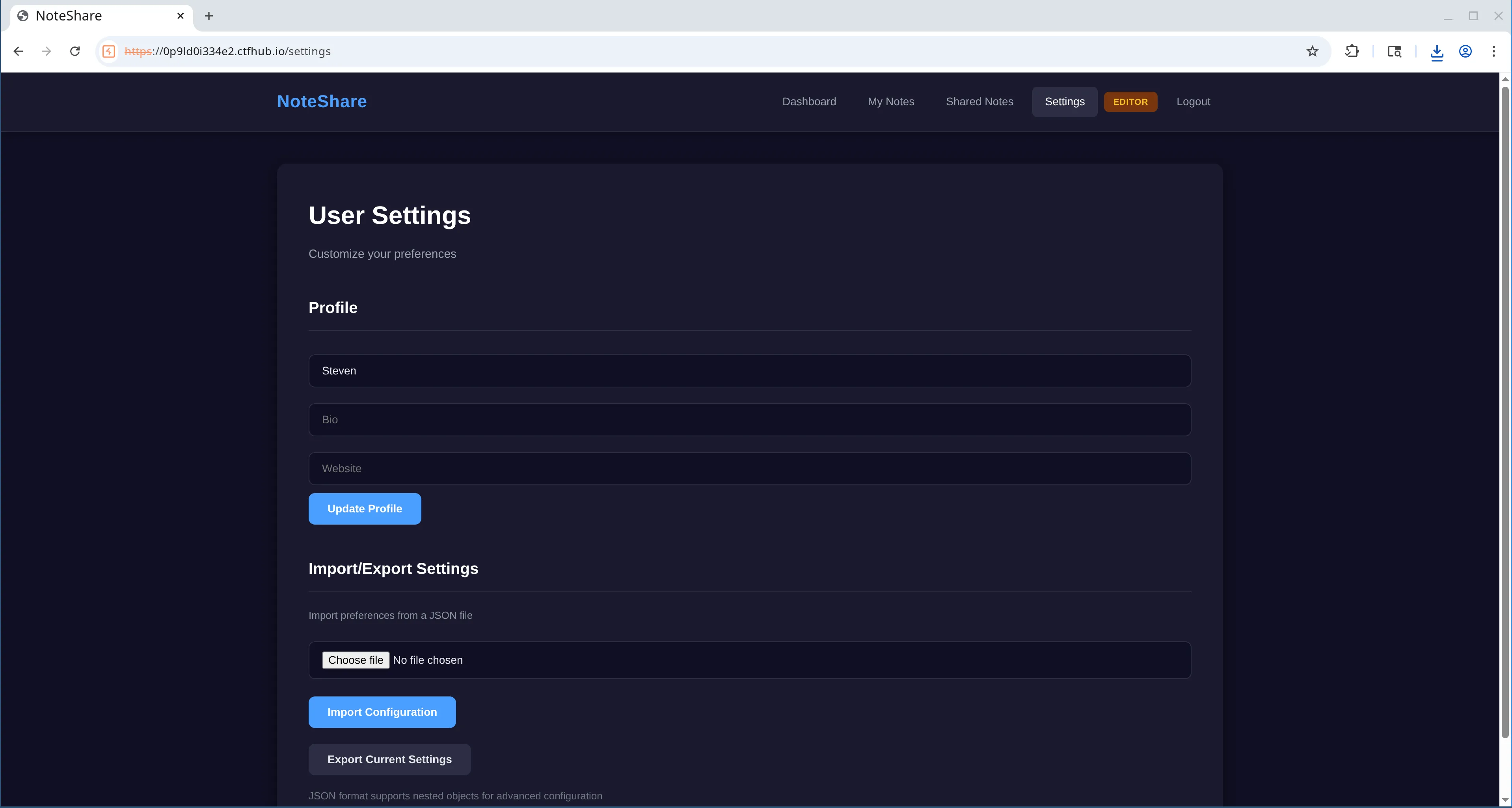
Task: Click the Import Configuration button
Action: pos(382,712)
